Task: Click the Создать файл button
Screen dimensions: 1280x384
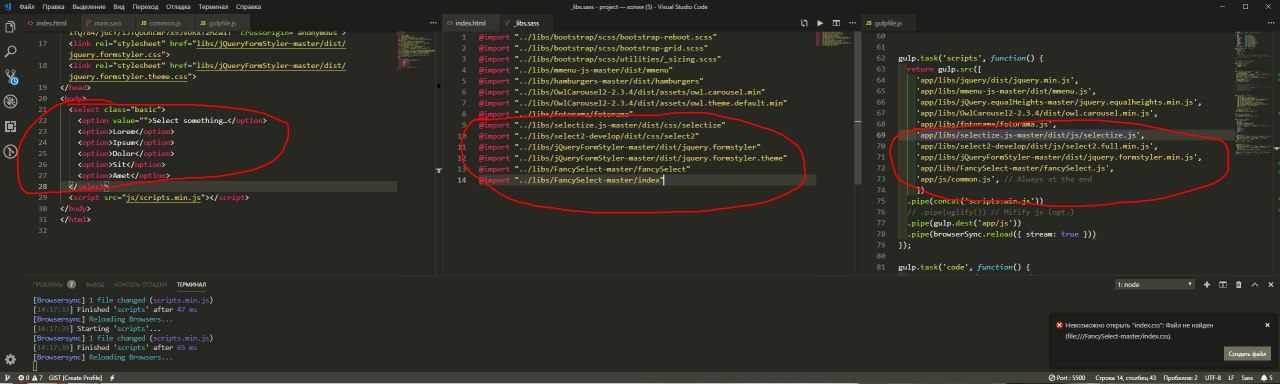Action: [1246, 354]
